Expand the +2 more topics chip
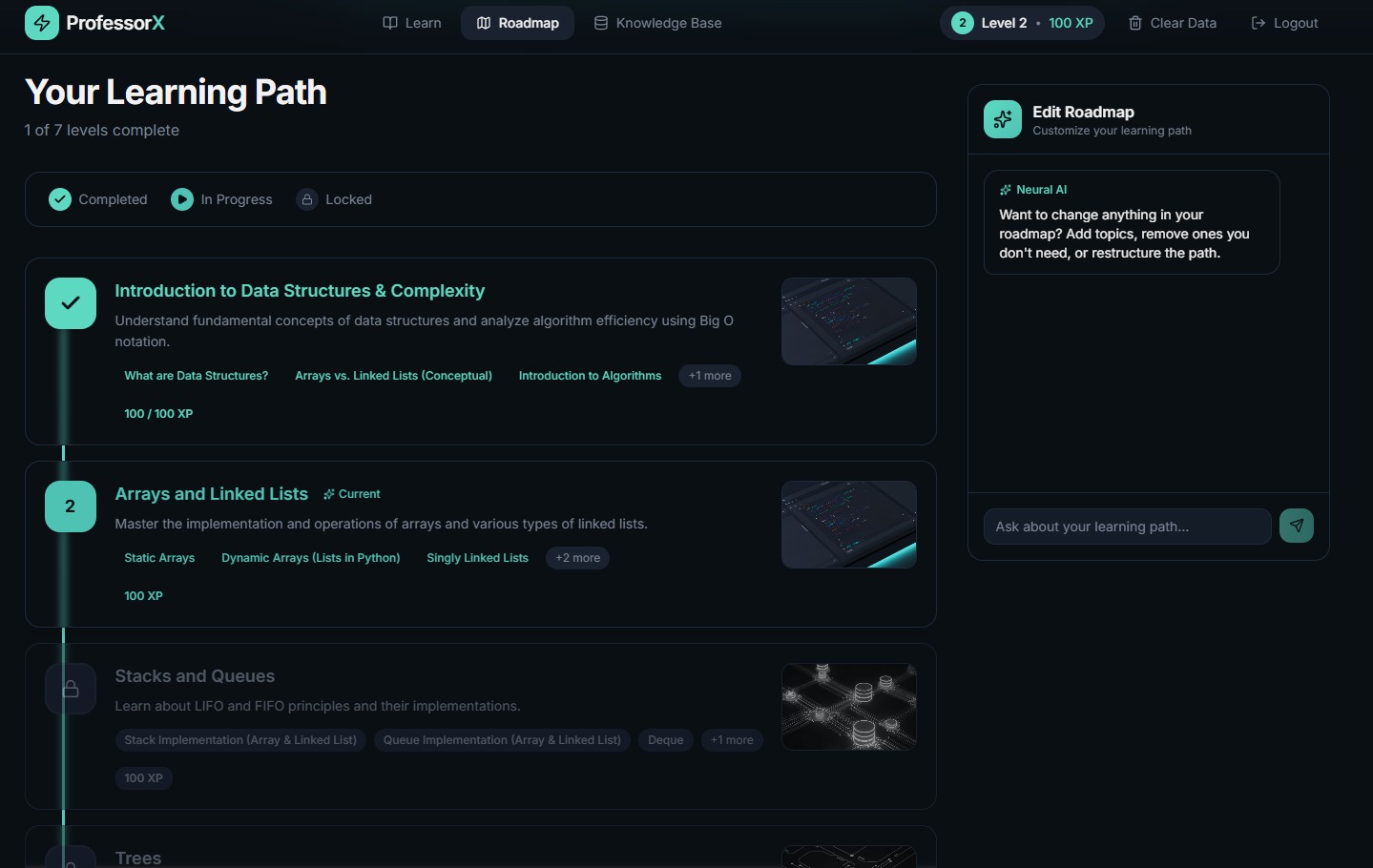 (x=578, y=558)
